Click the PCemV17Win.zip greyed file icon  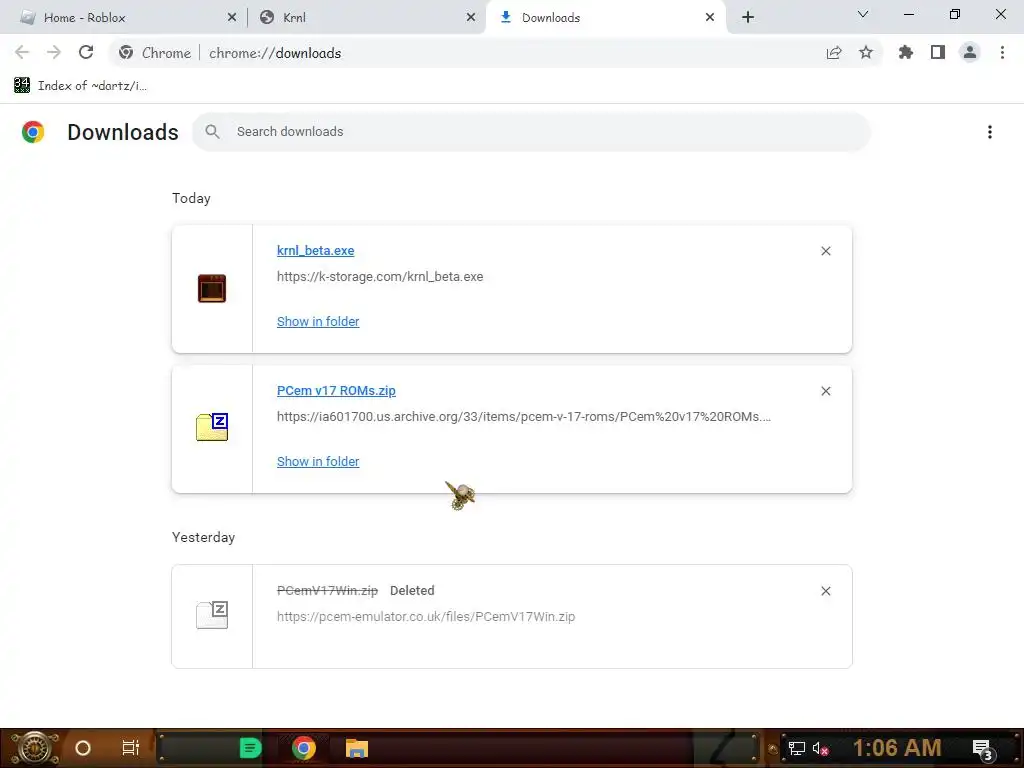[x=212, y=615]
